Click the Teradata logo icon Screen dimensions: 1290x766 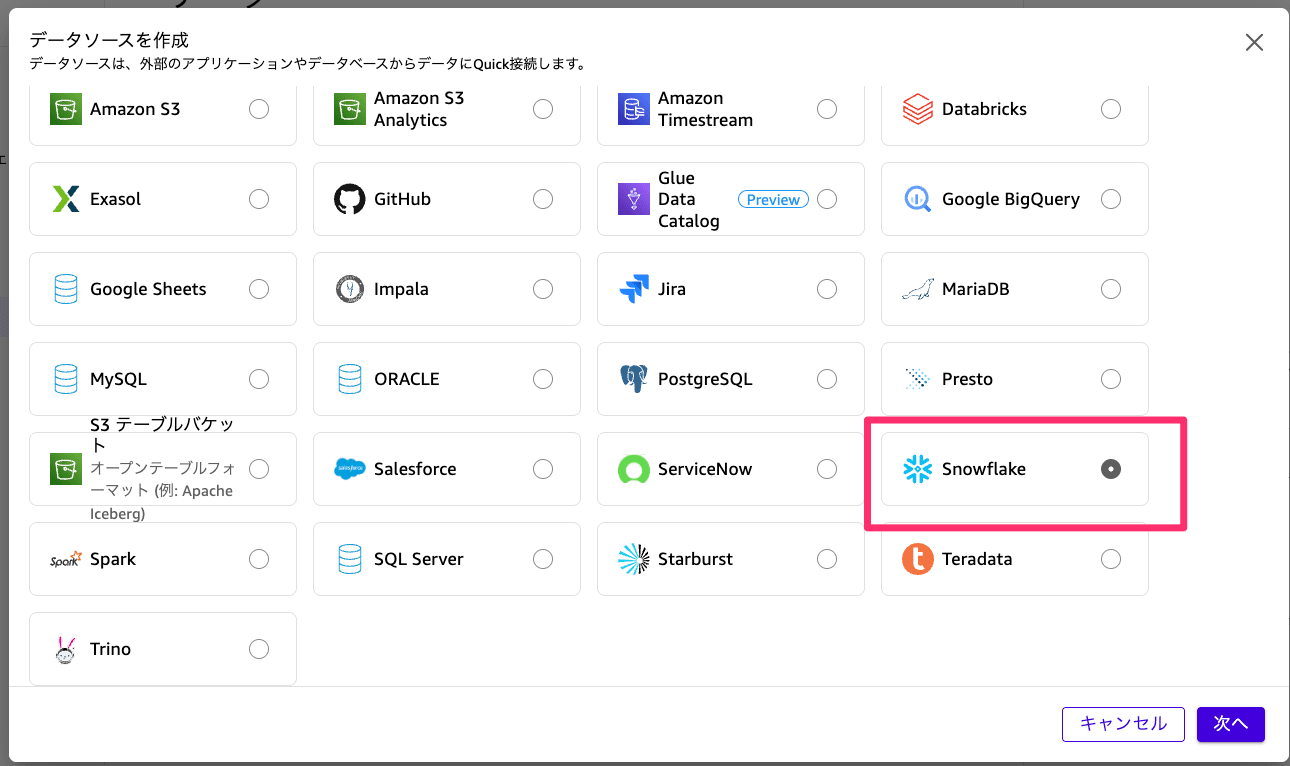click(x=917, y=559)
